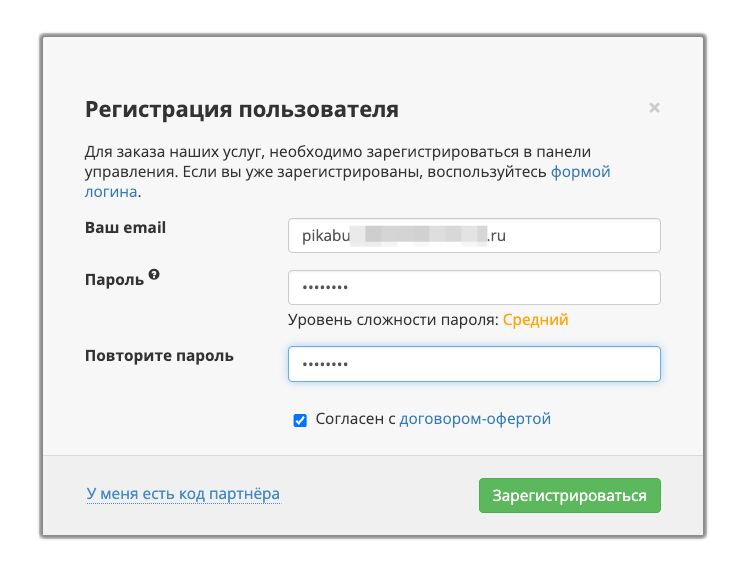Viewport: 737px width, 564px height.
Task: Click the "Ваш email" field label
Action: coord(125,228)
